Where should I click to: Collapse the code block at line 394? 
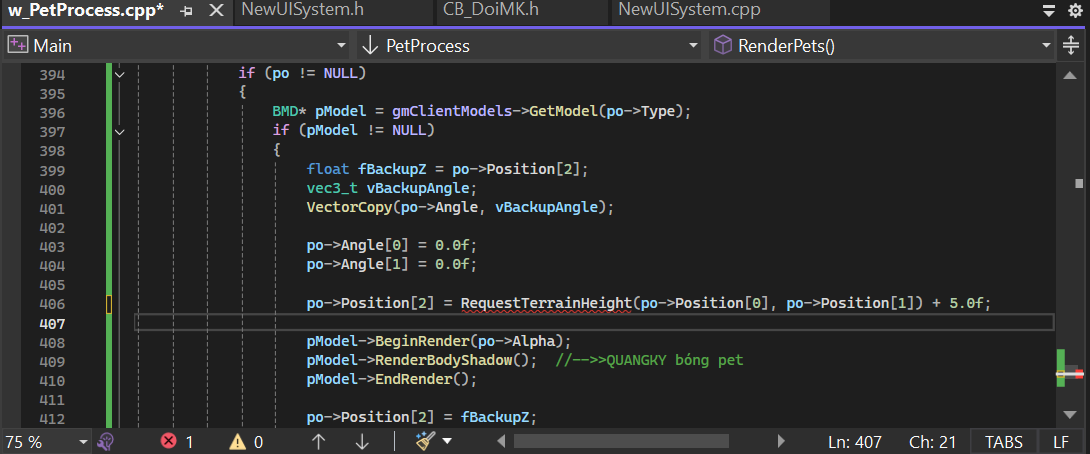120,74
